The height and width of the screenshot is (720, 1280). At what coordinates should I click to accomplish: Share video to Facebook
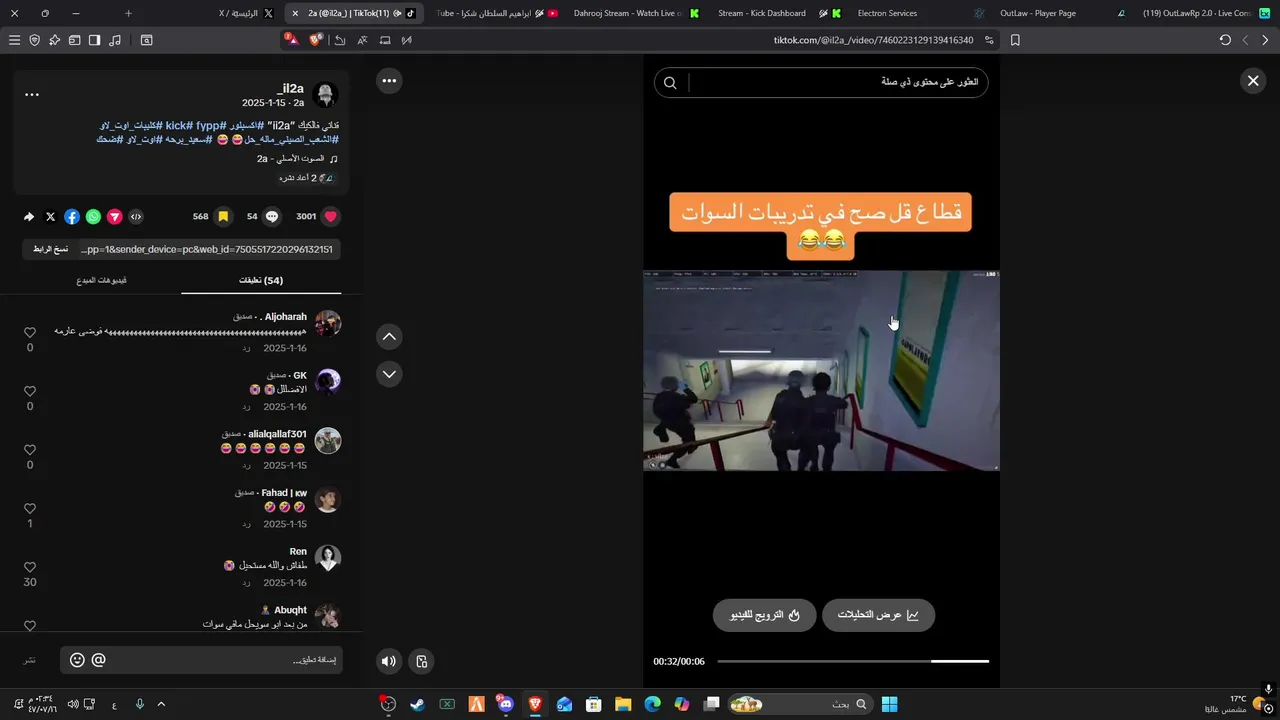[x=72, y=216]
